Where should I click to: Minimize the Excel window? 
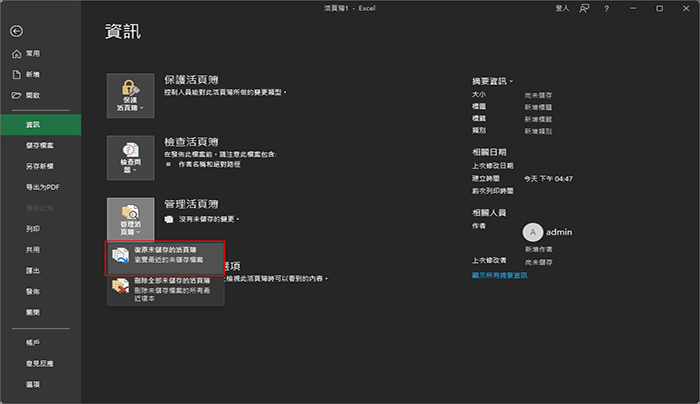(633, 8)
